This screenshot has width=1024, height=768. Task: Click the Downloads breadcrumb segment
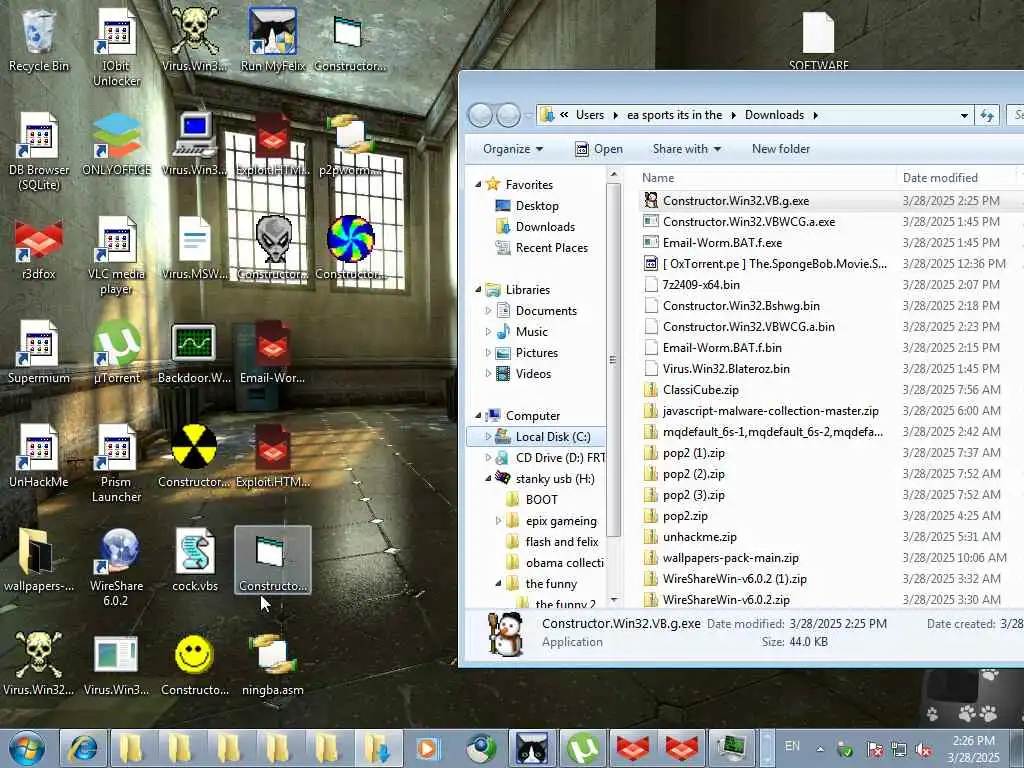[x=775, y=115]
